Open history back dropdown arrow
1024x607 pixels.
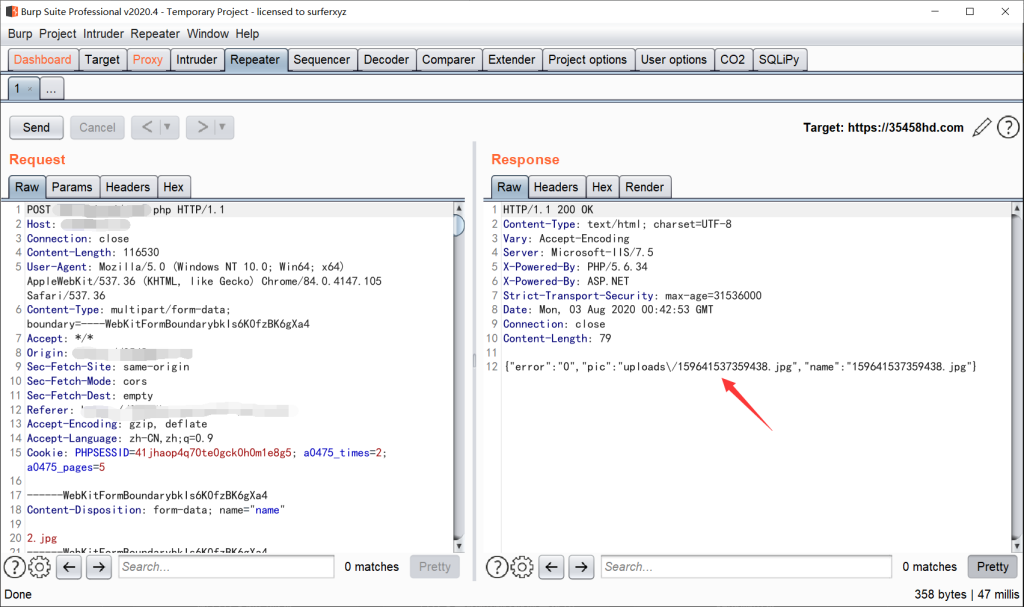[168, 127]
